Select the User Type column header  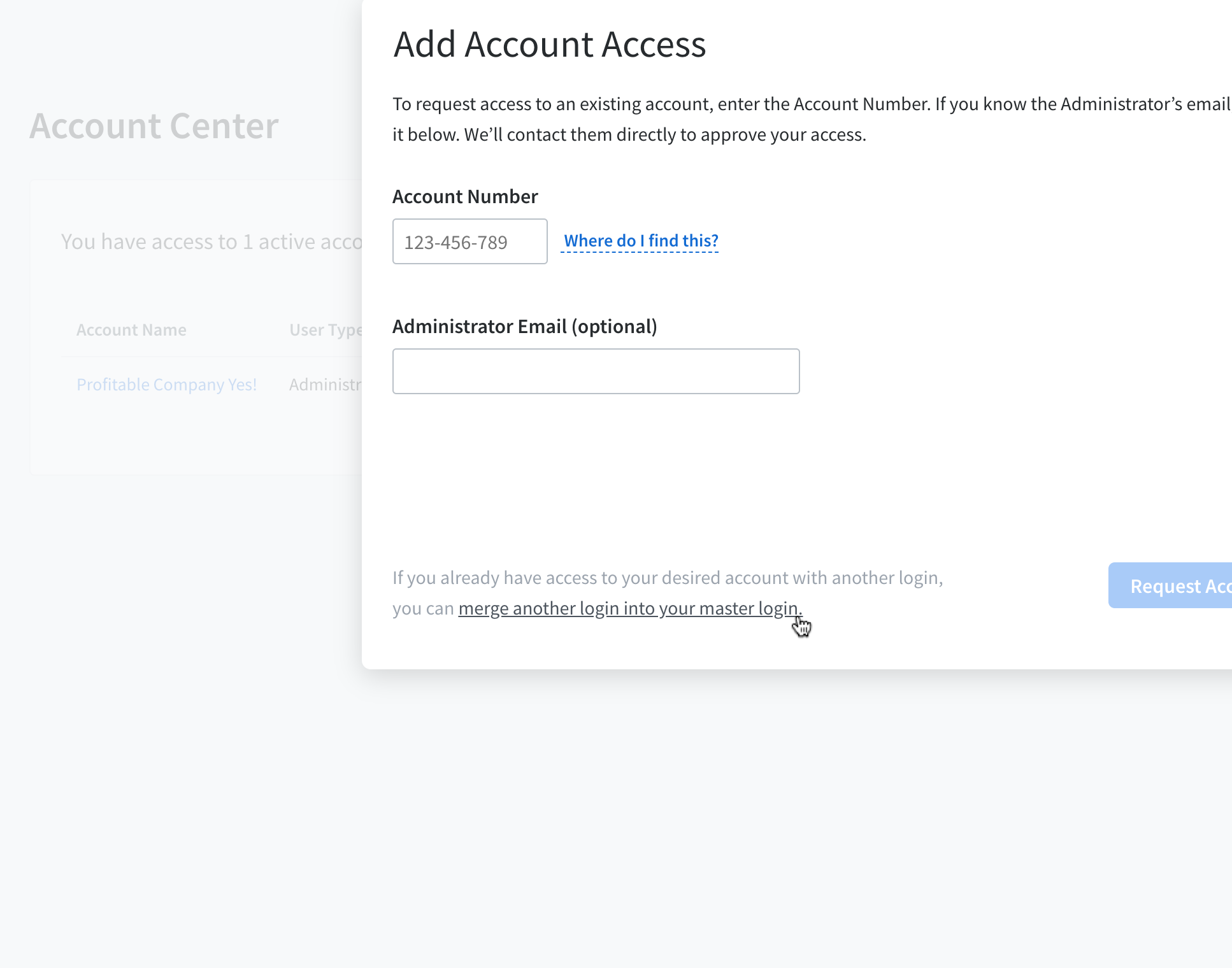326,330
